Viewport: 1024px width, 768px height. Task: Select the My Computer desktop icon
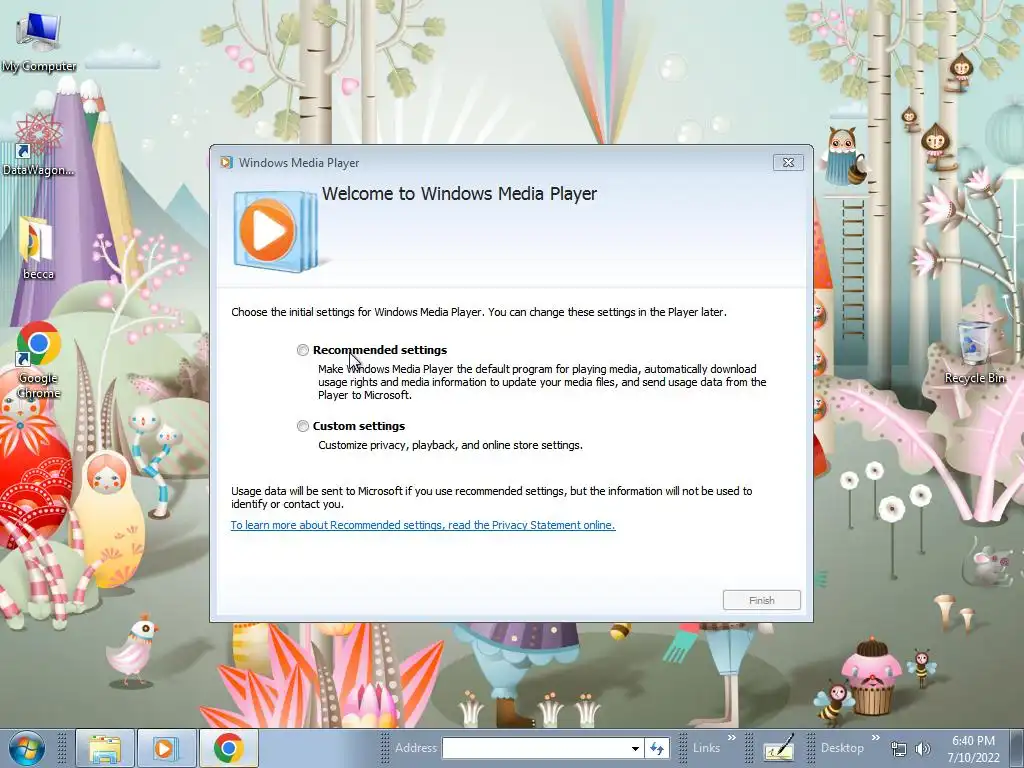click(x=39, y=40)
